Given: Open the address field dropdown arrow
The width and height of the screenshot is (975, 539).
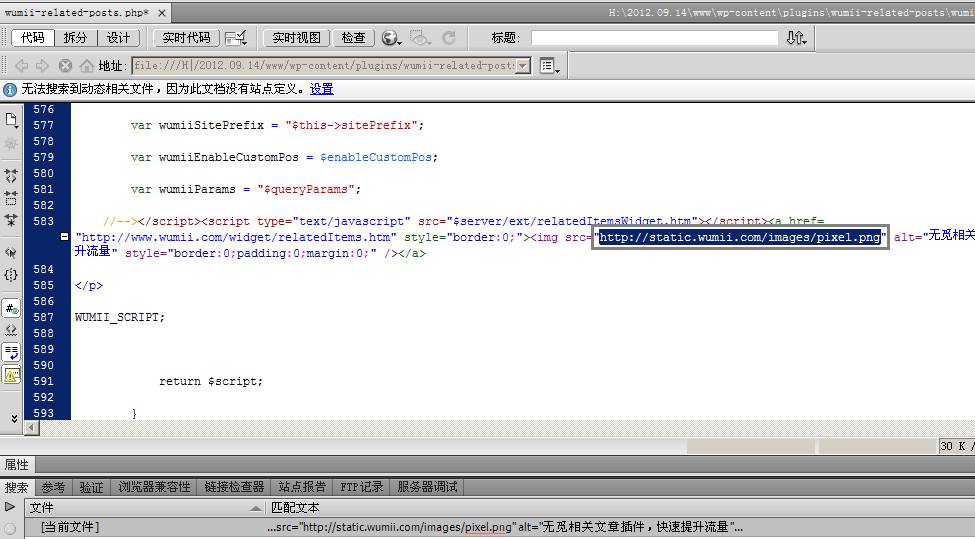Looking at the screenshot, I should point(524,65).
